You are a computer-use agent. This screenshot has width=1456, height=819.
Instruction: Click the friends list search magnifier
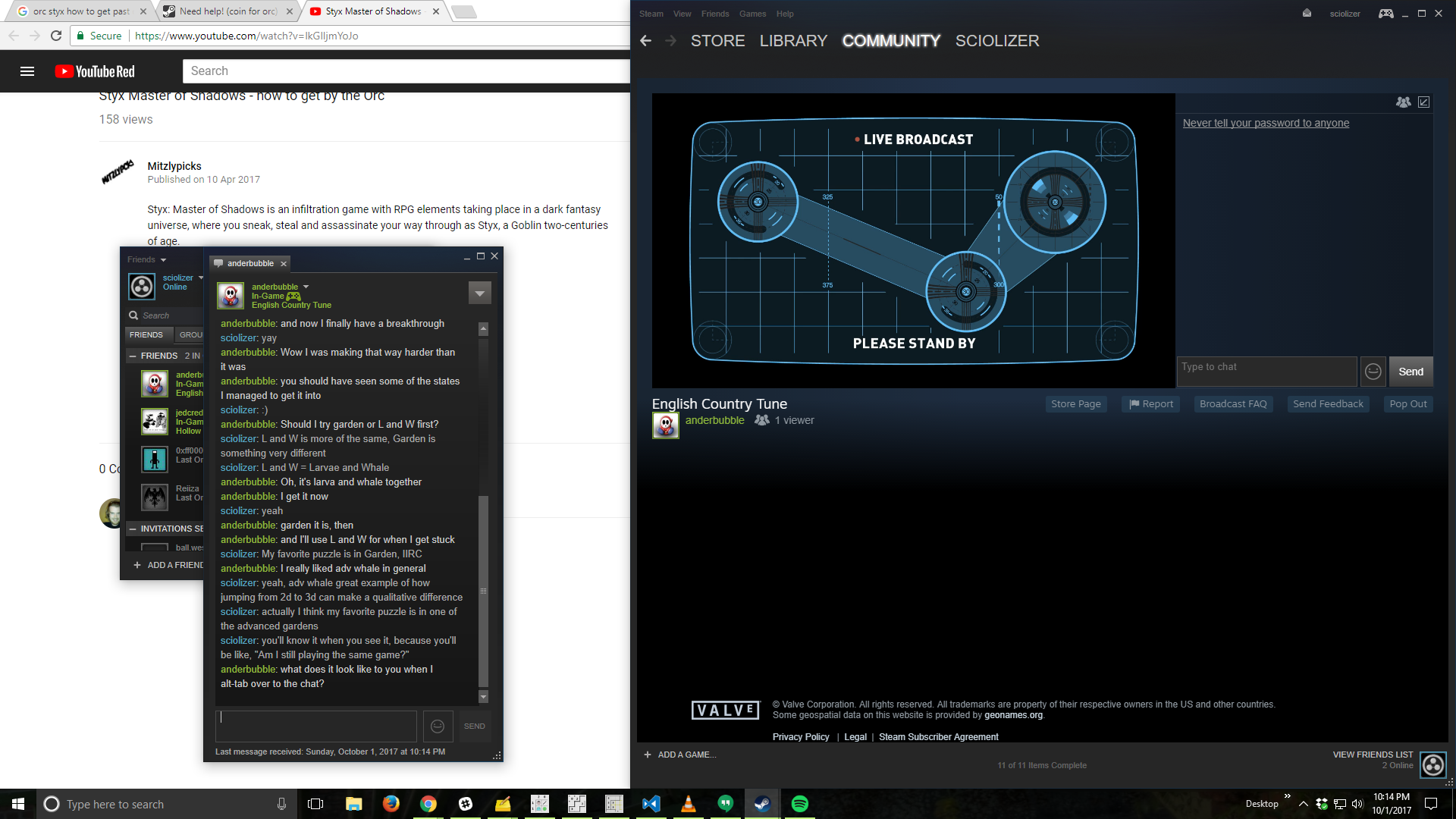[x=133, y=315]
